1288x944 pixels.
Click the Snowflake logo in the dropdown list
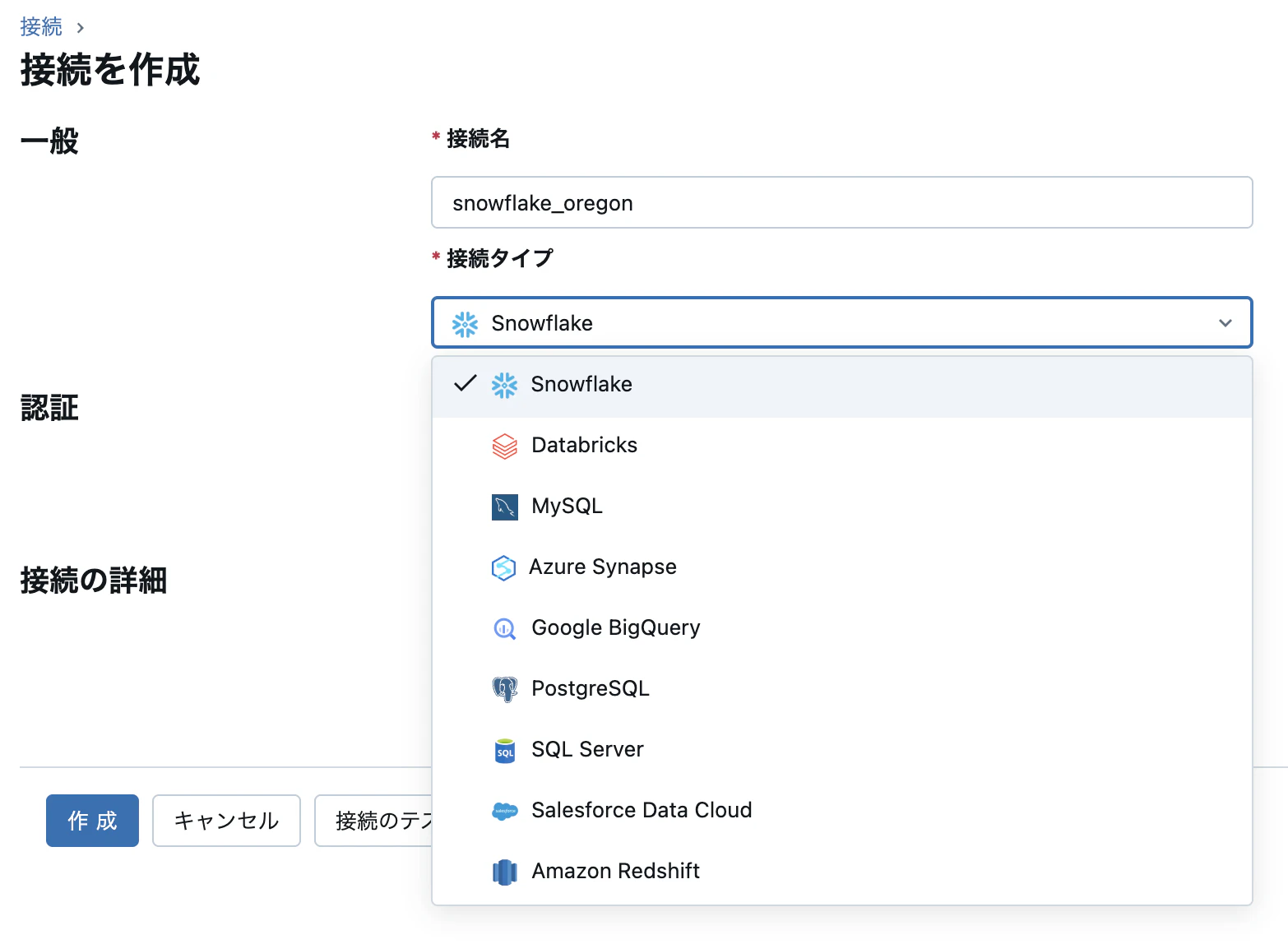pyautogui.click(x=504, y=385)
